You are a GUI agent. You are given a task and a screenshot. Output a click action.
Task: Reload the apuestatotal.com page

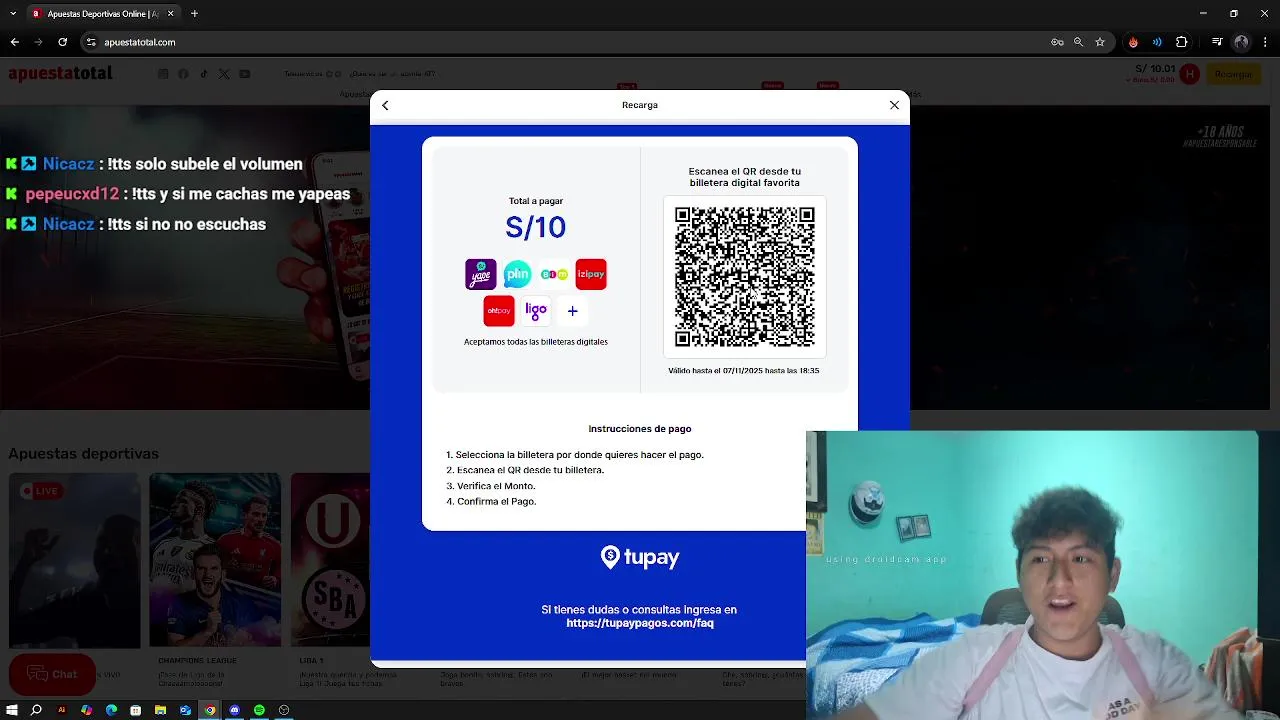(x=62, y=42)
